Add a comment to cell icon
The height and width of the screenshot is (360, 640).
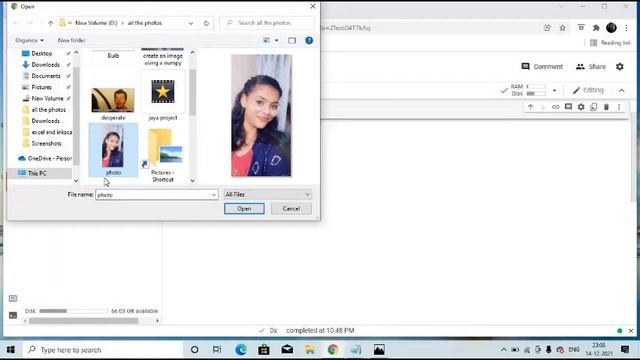[568, 107]
